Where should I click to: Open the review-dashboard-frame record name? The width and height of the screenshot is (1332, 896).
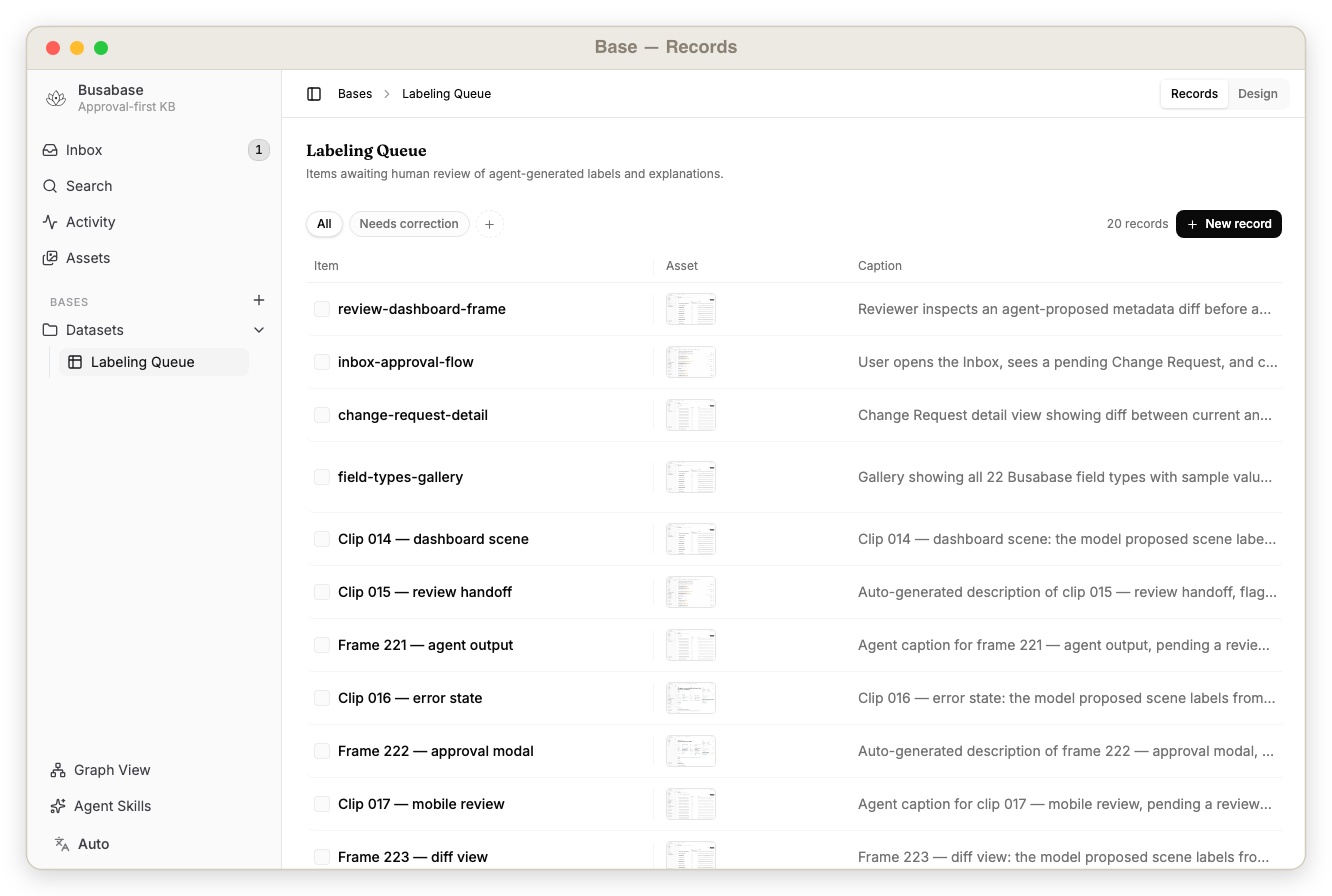pyautogui.click(x=422, y=309)
